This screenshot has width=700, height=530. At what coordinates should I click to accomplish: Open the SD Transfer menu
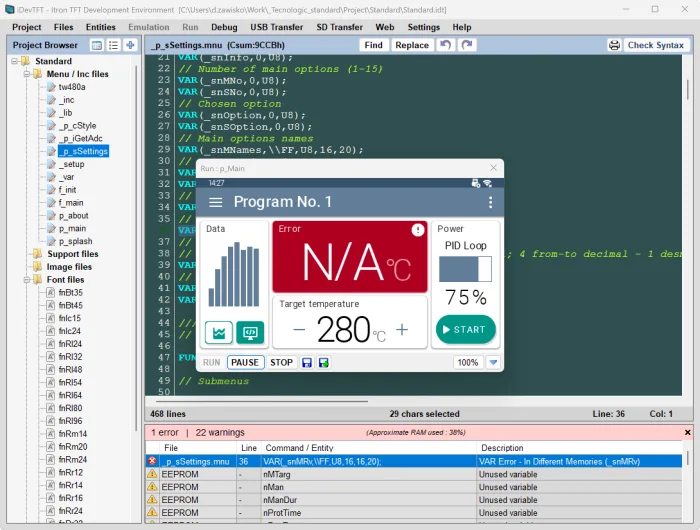339,27
